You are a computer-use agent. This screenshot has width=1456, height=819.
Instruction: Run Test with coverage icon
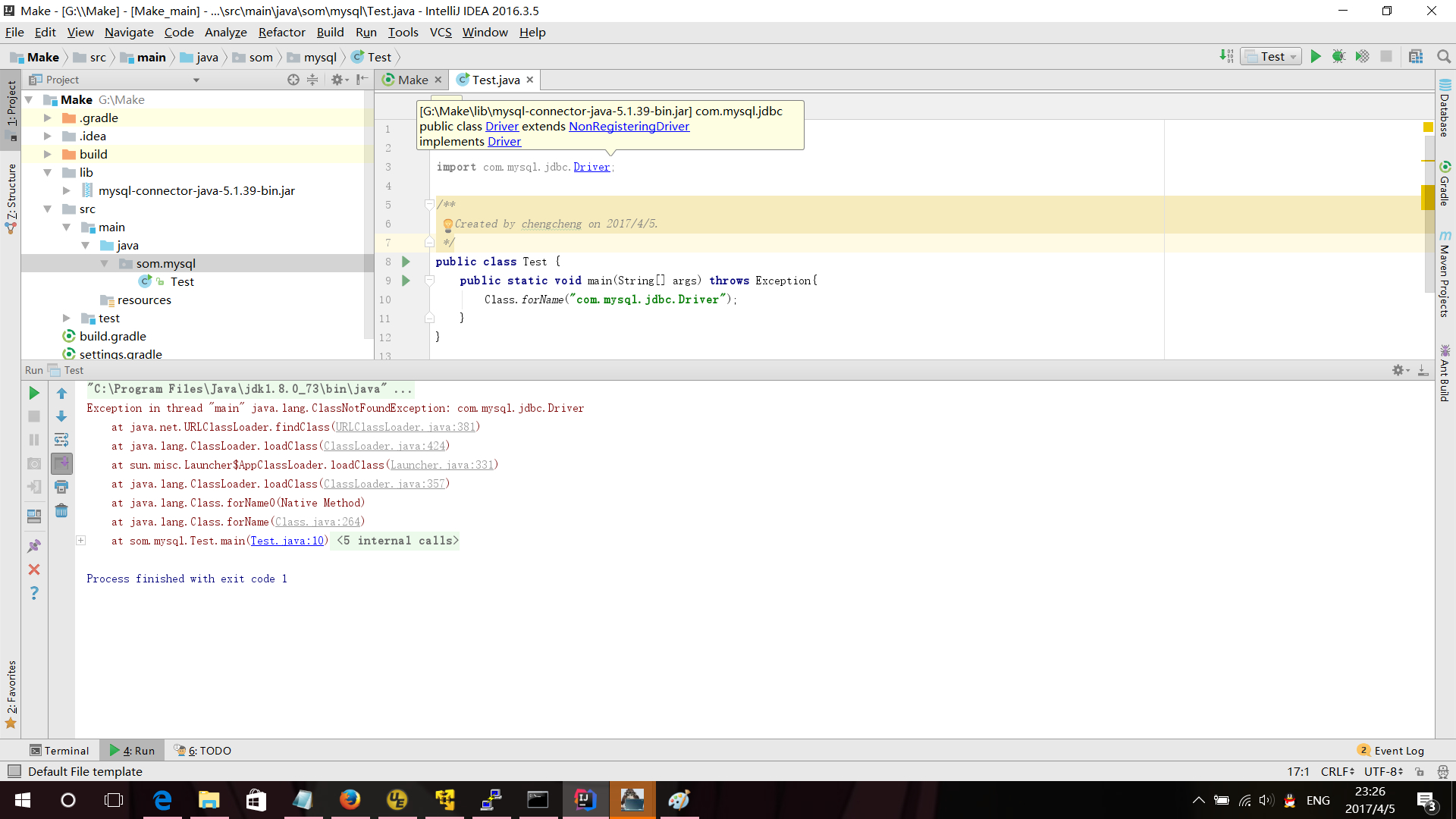pyautogui.click(x=1363, y=57)
